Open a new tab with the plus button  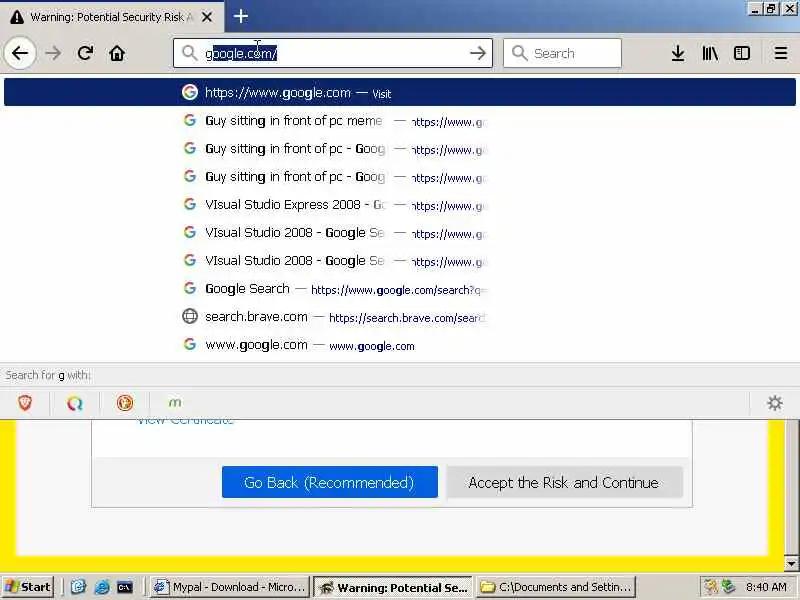tap(241, 16)
